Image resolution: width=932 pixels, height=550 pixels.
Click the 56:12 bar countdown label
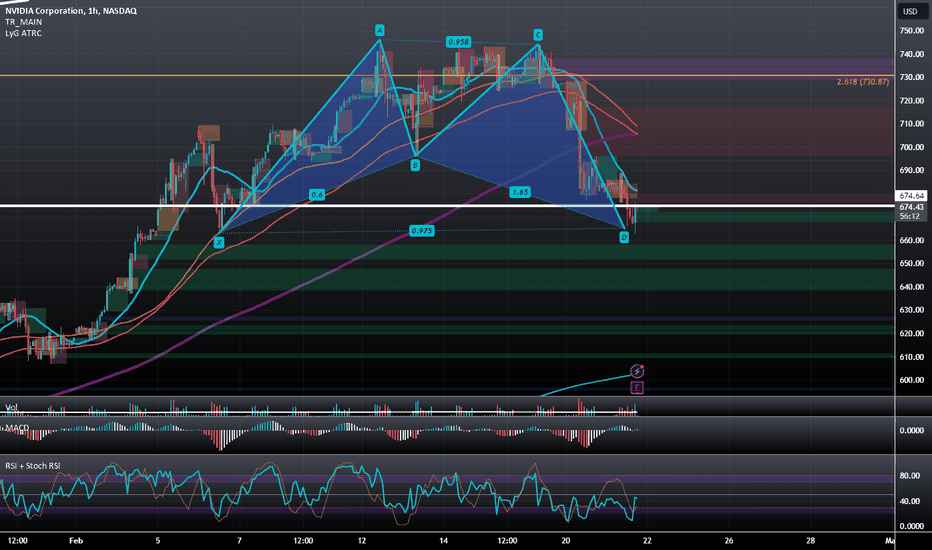point(910,216)
